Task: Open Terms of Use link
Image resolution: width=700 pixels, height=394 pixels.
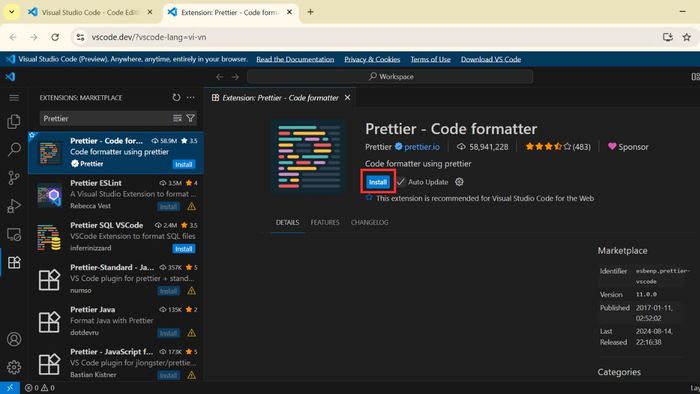Action: coord(430,59)
